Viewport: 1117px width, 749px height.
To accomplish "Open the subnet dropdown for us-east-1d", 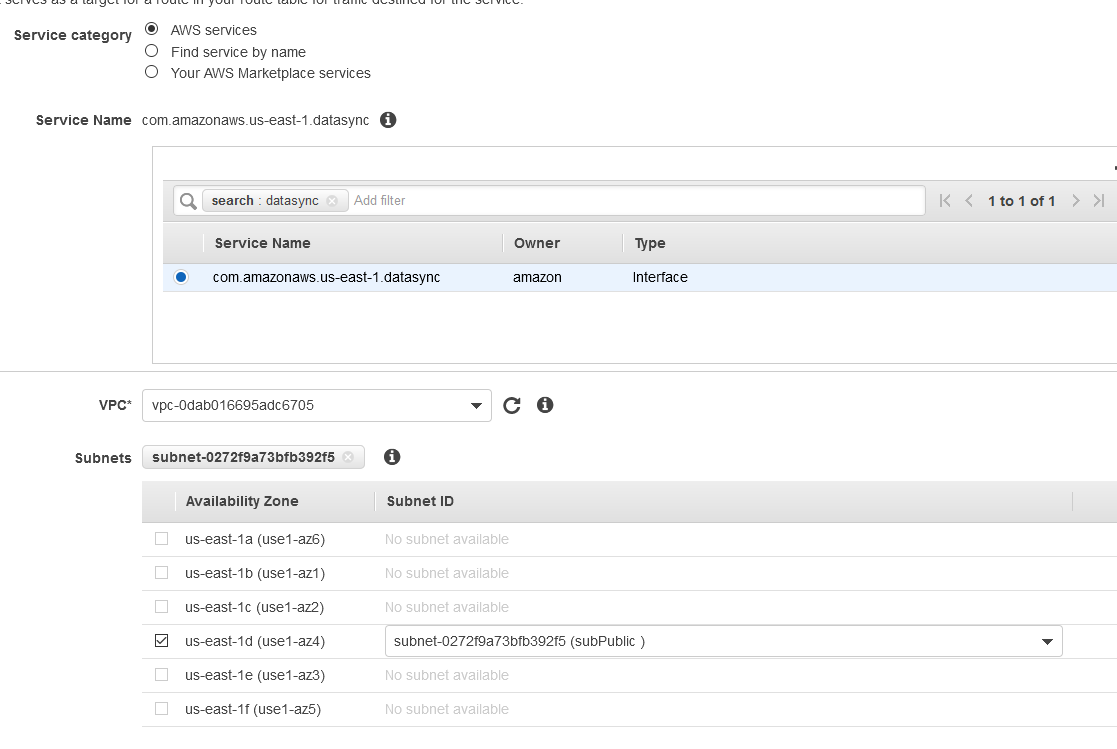I will point(724,641).
